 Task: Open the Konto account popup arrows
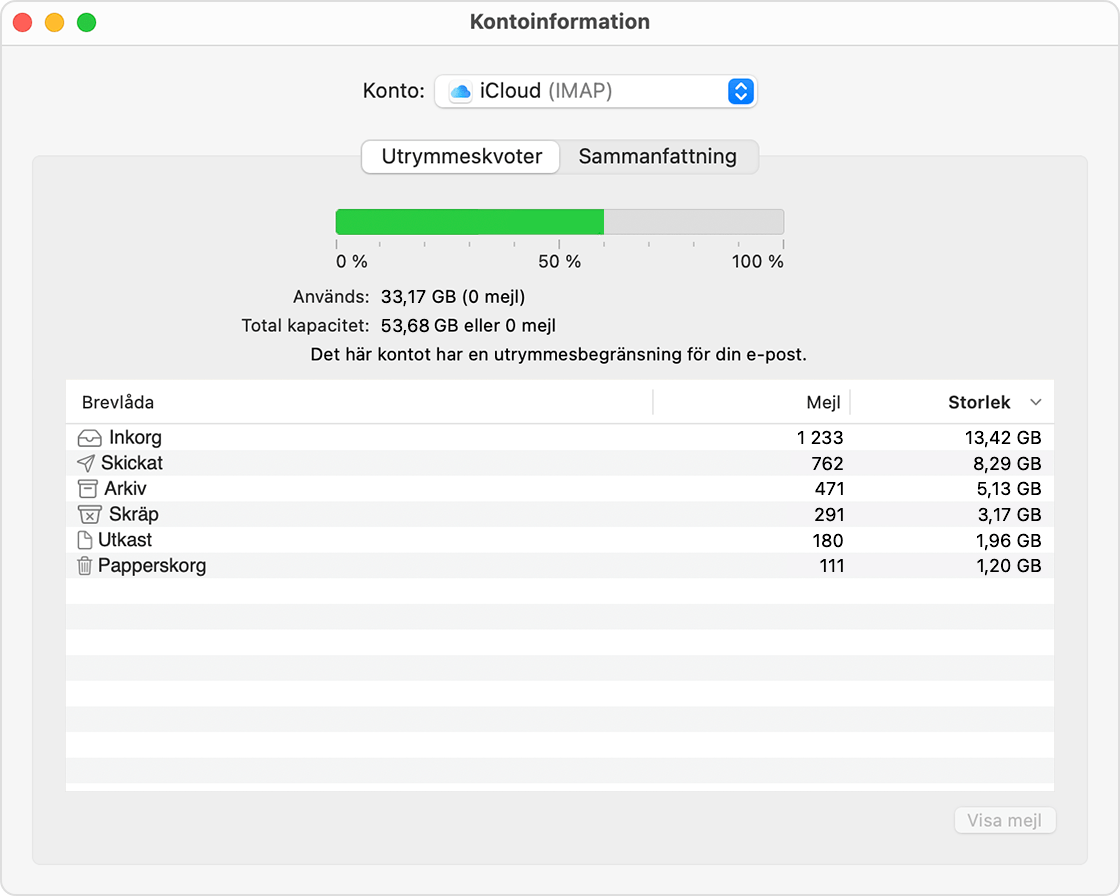click(741, 91)
